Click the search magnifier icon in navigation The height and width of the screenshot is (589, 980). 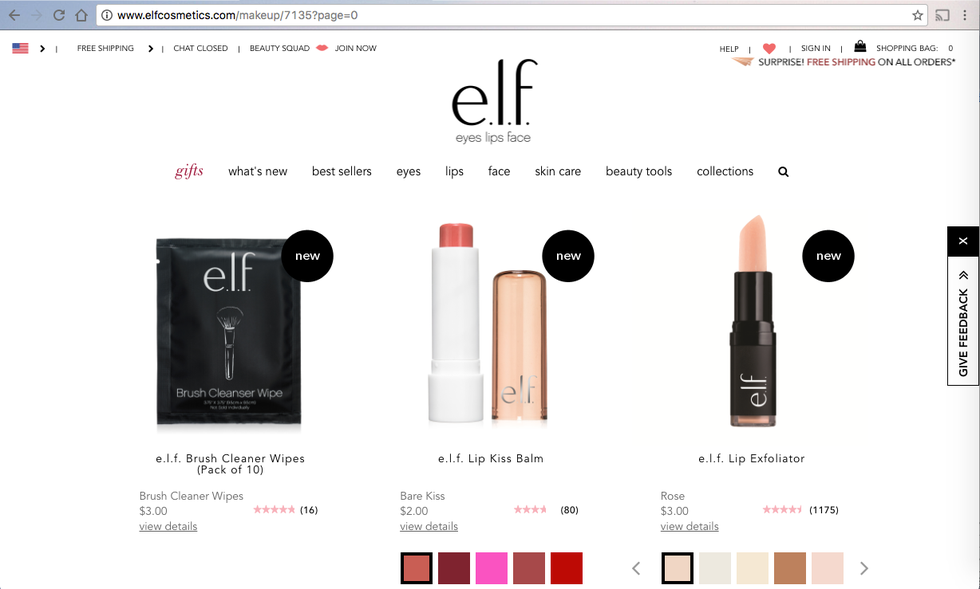pyautogui.click(x=783, y=172)
